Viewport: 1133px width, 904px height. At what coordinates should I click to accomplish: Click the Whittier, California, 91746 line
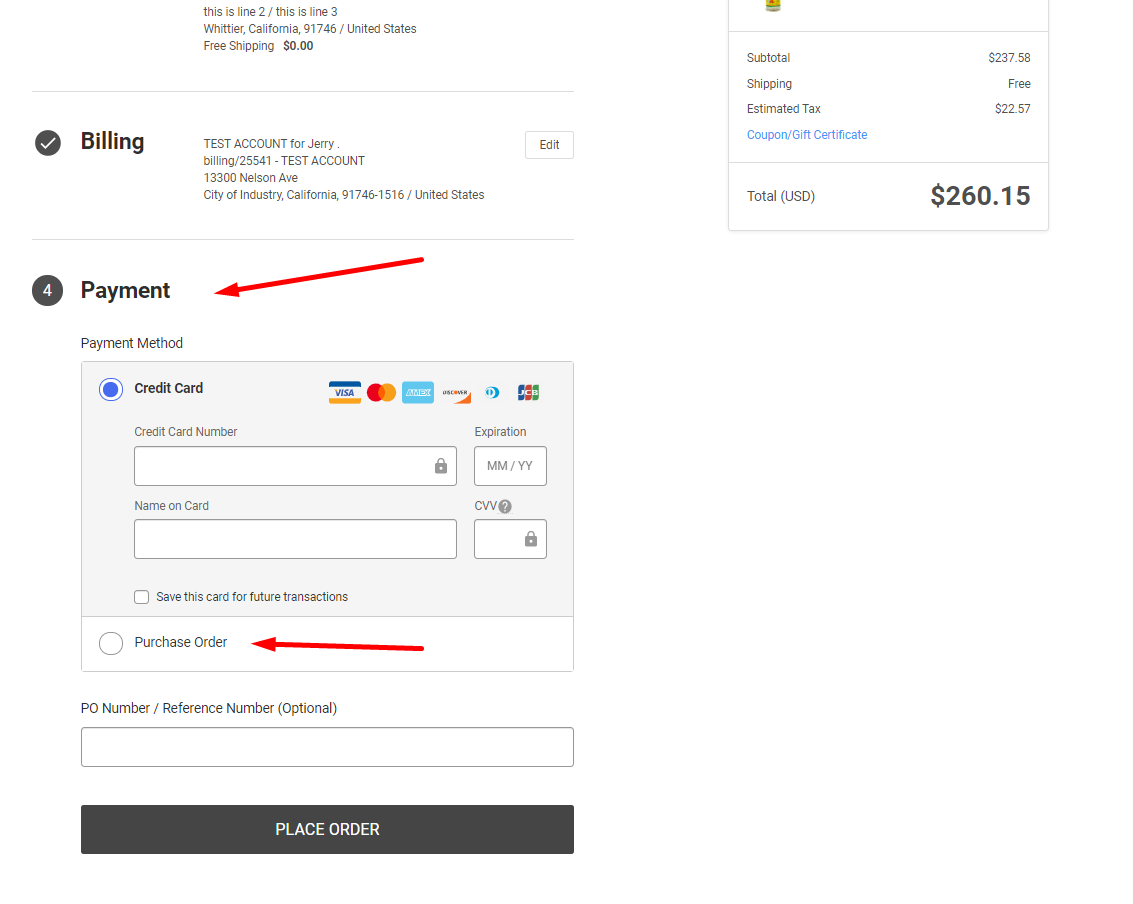(x=309, y=29)
